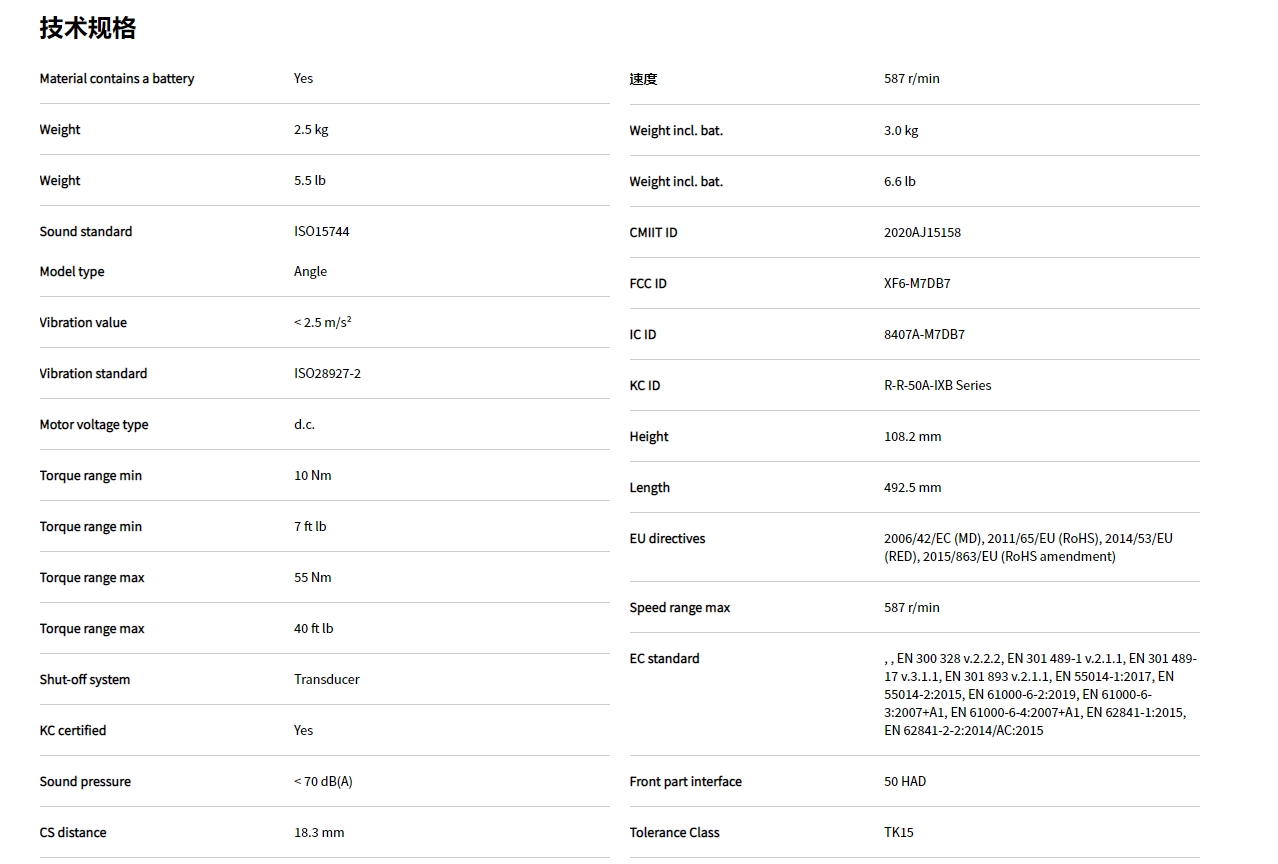Select the Shut-off system value Transducer
1278x864 pixels.
tap(326, 680)
